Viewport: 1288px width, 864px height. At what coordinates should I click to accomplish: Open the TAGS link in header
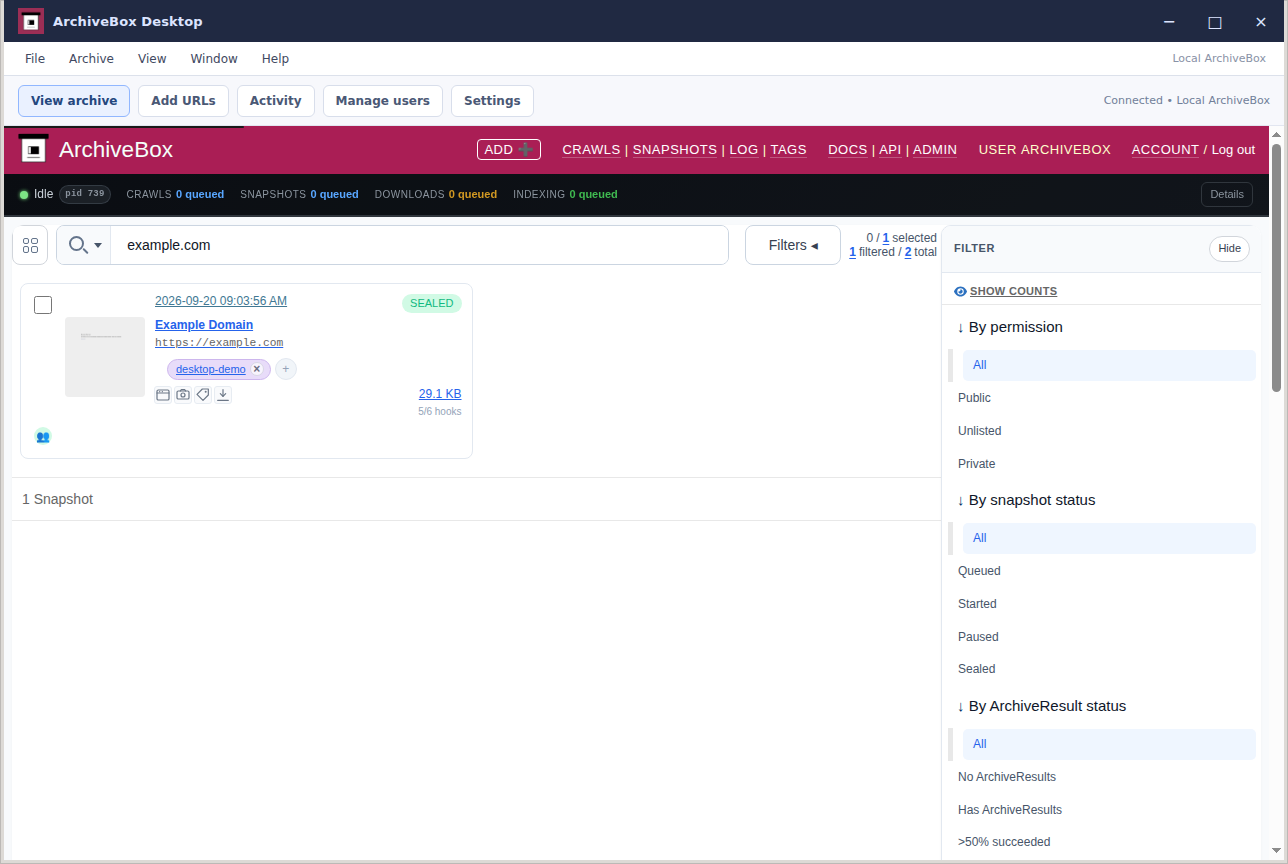pyautogui.click(x=788, y=149)
